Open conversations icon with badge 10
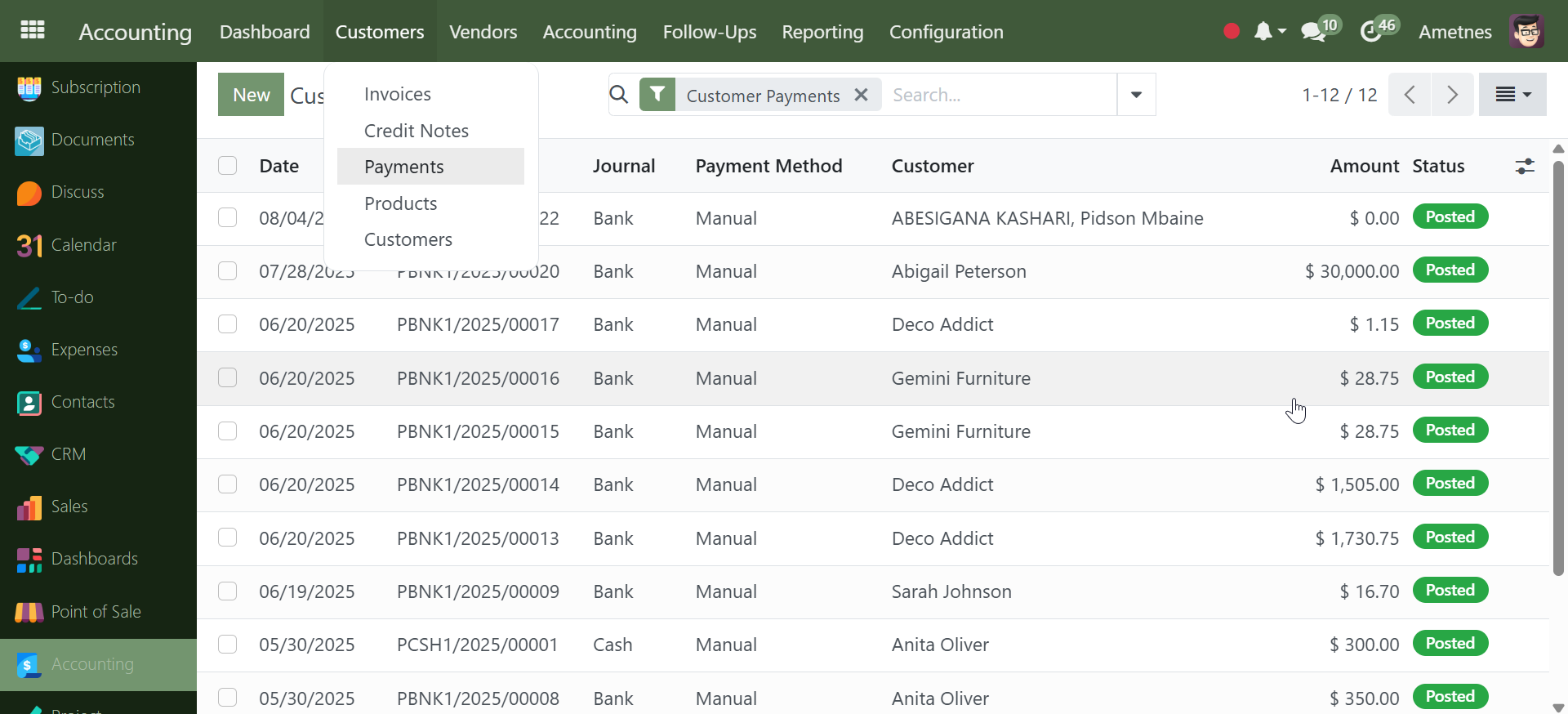Screen dimensions: 1568x714 pos(1313,32)
